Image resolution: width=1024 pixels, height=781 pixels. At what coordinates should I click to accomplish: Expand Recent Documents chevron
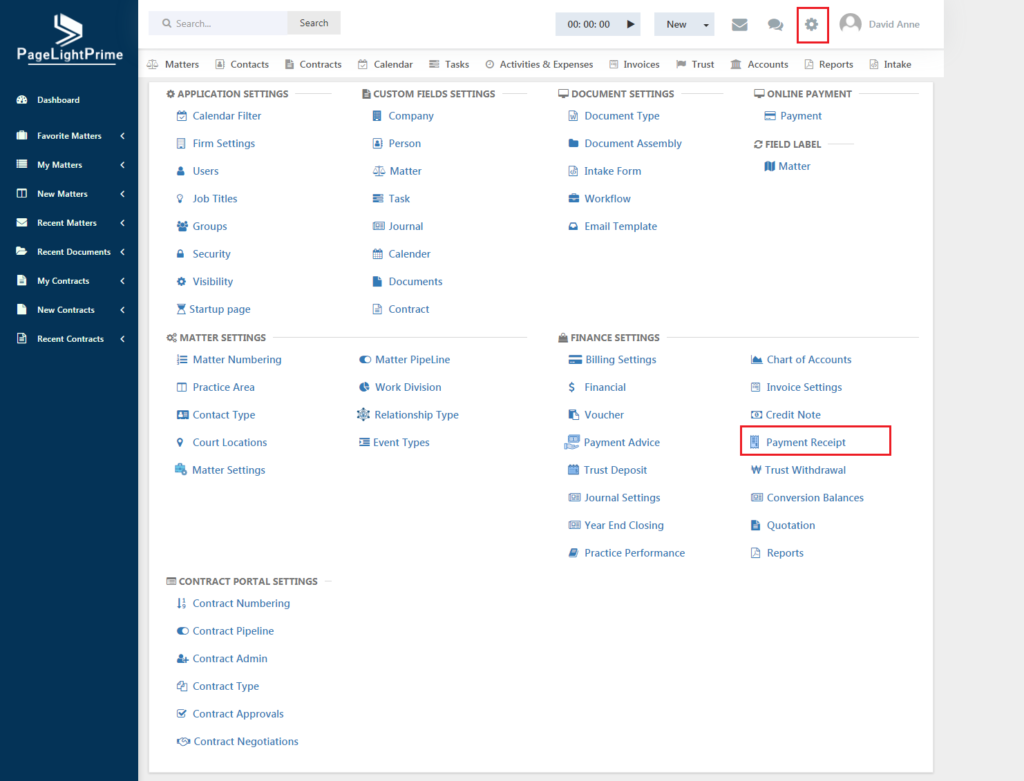click(122, 251)
